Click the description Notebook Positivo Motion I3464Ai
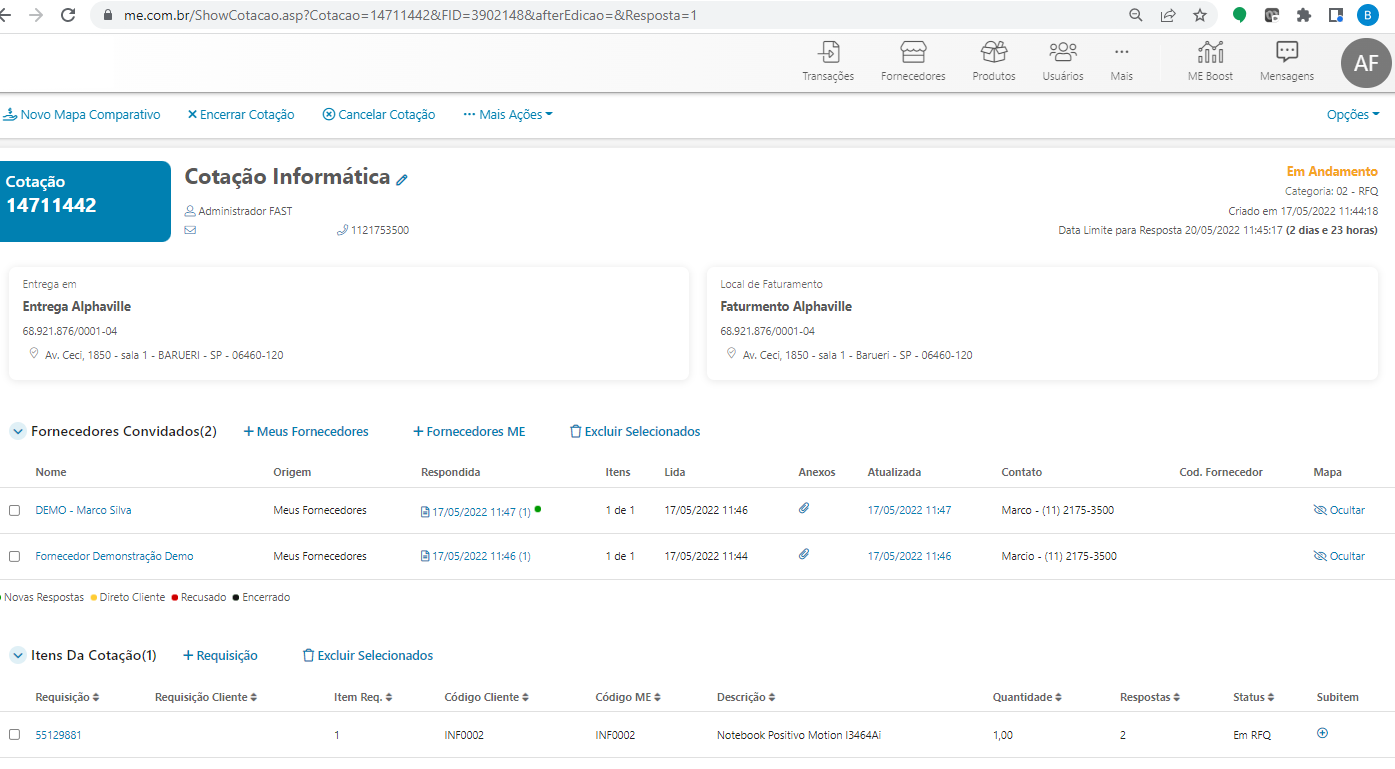 point(799,735)
